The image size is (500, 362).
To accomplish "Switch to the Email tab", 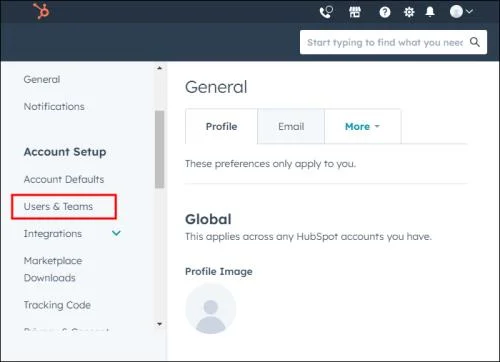I will click(291, 126).
